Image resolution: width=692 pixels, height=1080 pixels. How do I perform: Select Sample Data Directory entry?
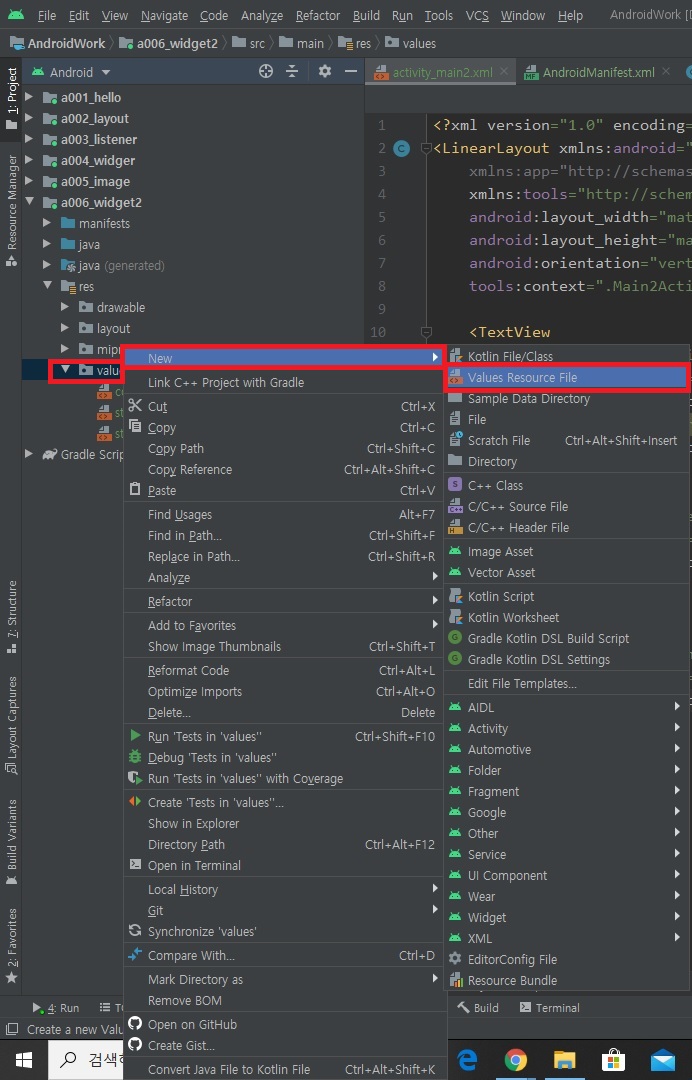click(x=567, y=398)
